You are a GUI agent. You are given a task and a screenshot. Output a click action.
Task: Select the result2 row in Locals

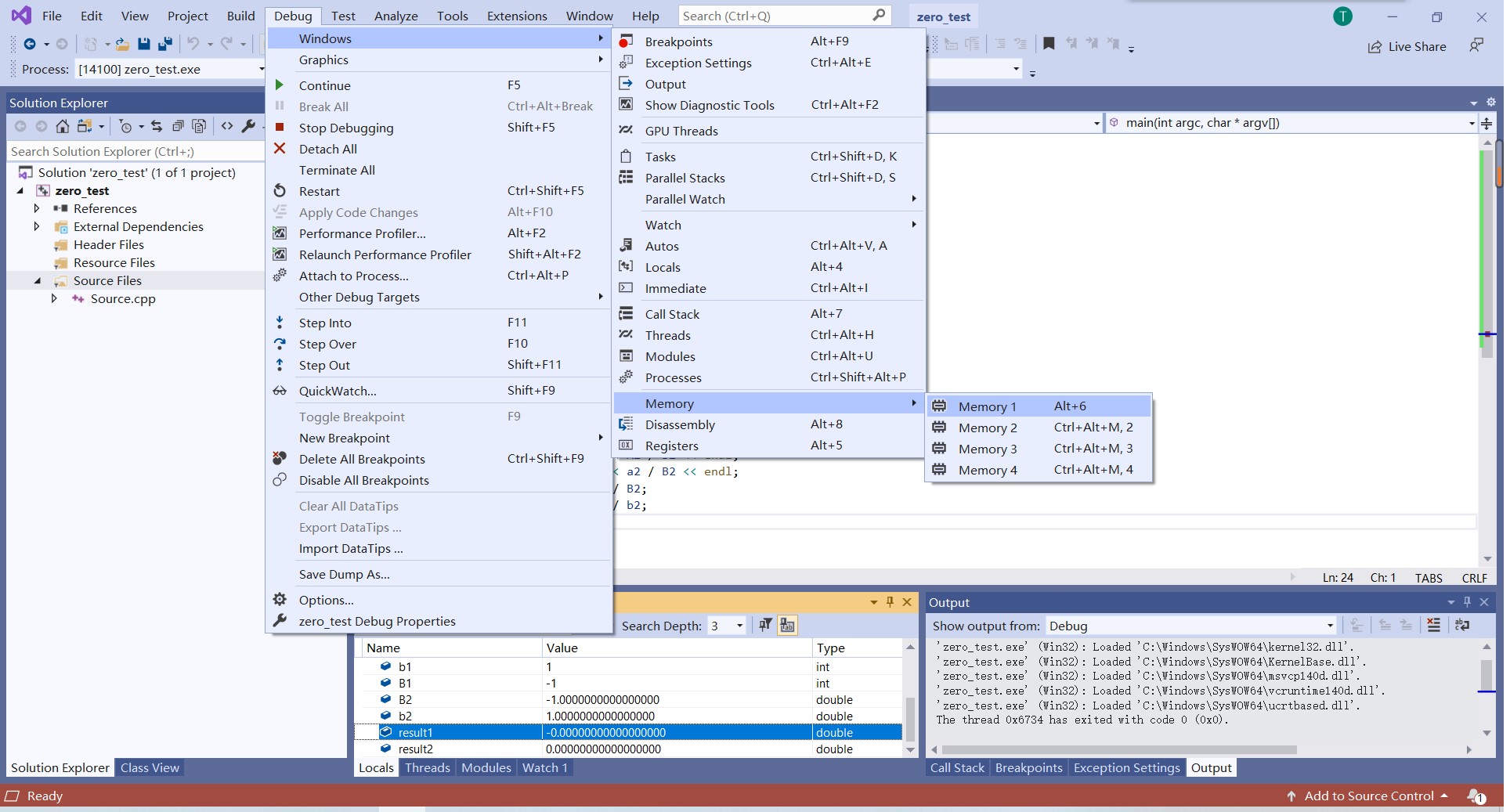point(629,749)
